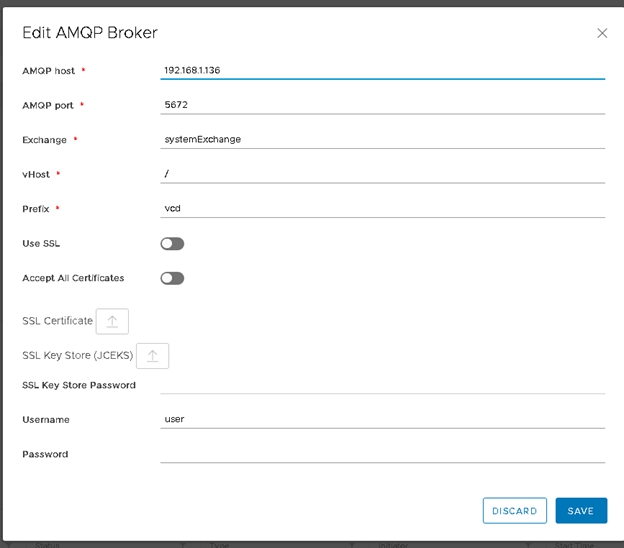Click the Exchange label
The width and height of the screenshot is (624, 548).
click(x=45, y=140)
